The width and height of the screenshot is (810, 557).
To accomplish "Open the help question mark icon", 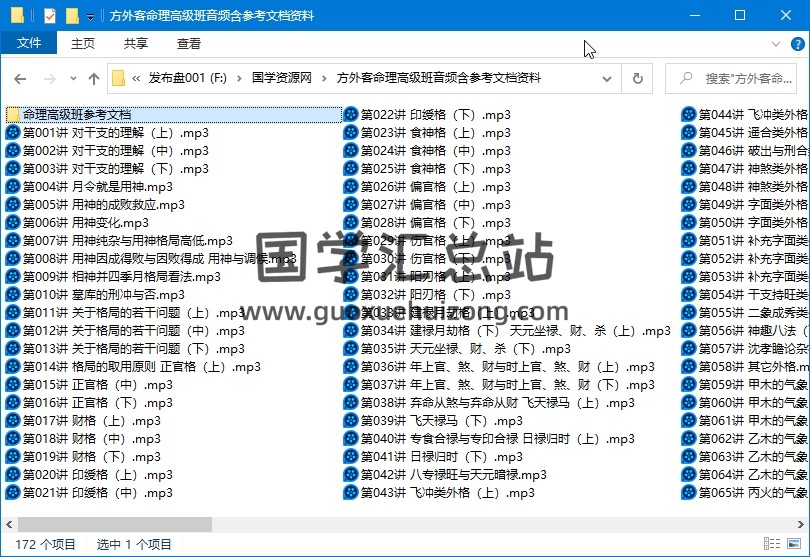I will 798,44.
